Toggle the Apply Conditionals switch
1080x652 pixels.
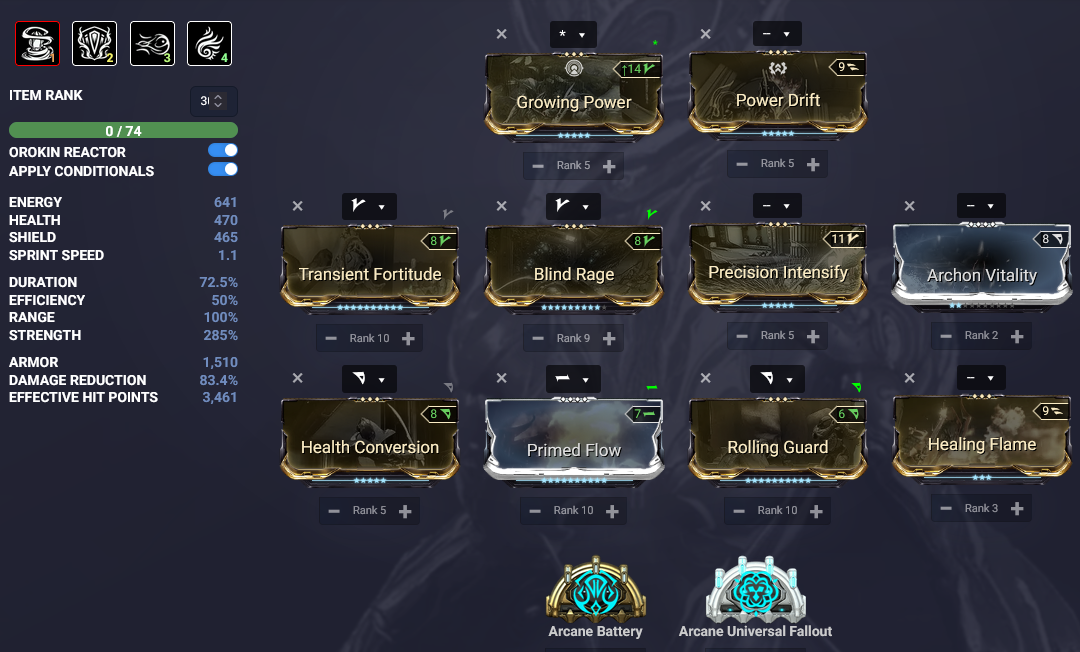pyautogui.click(x=222, y=169)
